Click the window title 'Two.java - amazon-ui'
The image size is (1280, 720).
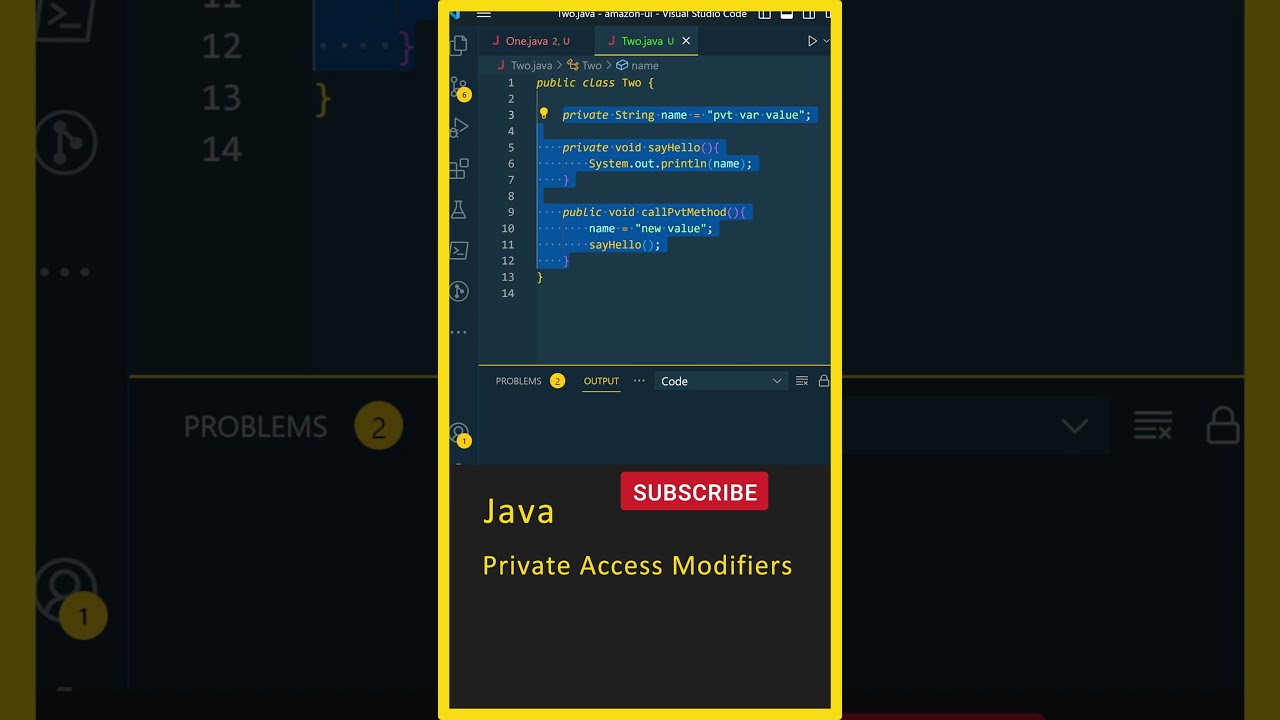tap(651, 14)
